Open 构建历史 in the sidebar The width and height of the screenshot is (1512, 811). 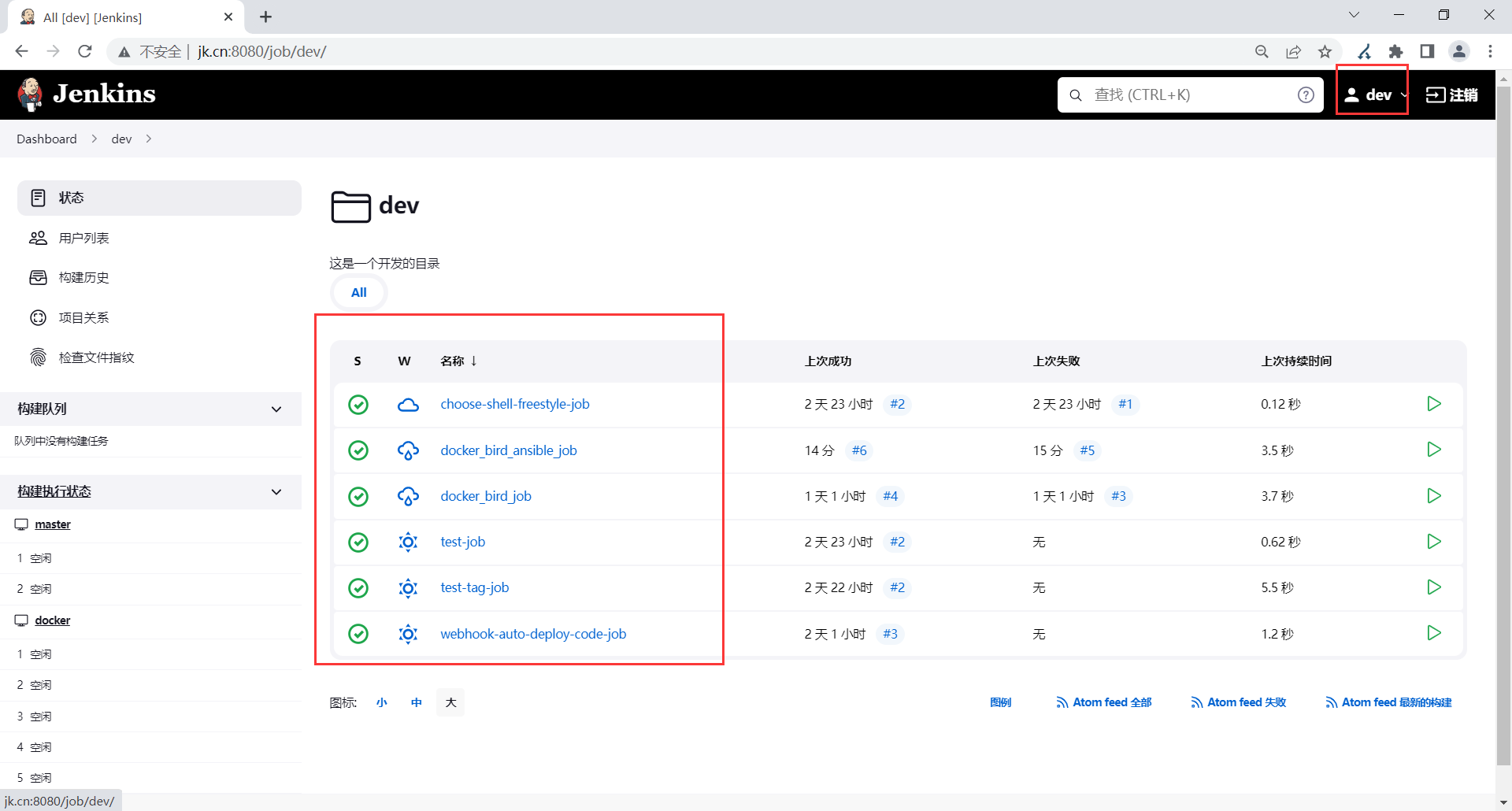pyautogui.click(x=159, y=278)
